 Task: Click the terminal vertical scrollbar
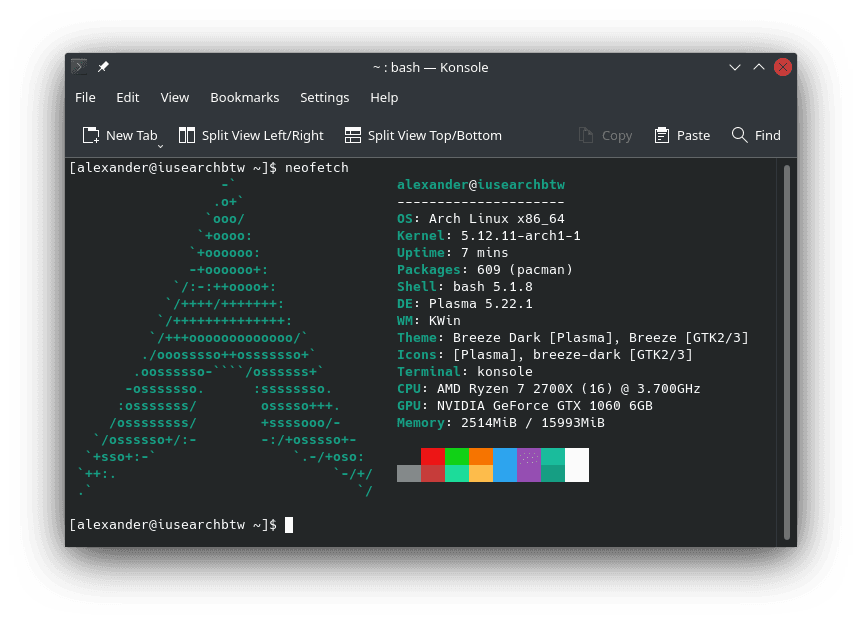(787, 352)
